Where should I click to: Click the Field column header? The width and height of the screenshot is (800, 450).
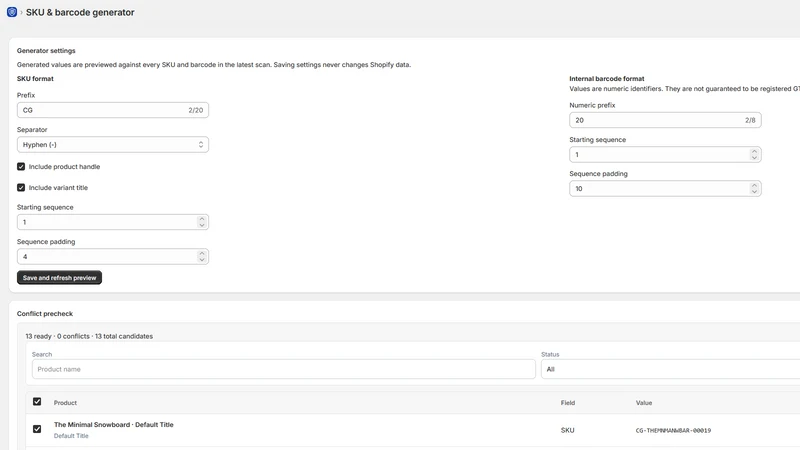[x=568, y=403]
